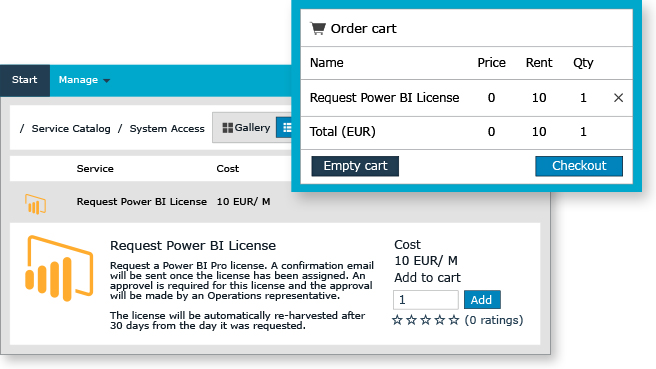Click the Order cart shopping cart icon
The width and height of the screenshot is (656, 369).
pos(318,28)
